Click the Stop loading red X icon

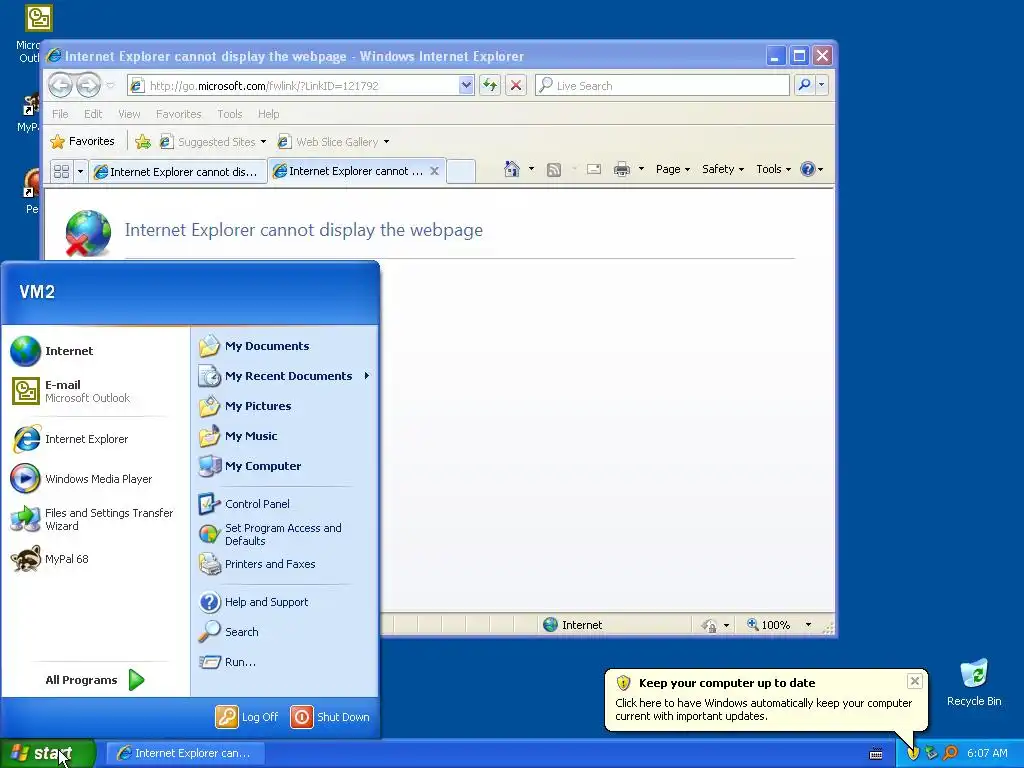click(516, 85)
